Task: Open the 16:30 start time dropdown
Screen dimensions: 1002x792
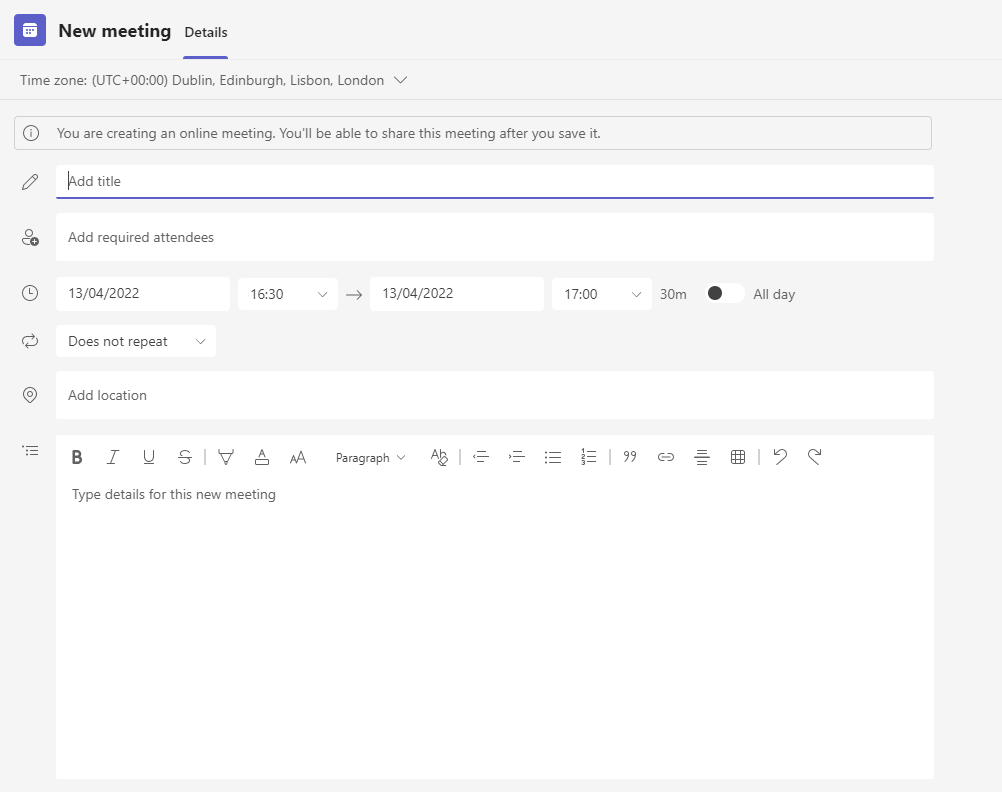Action: (288, 294)
